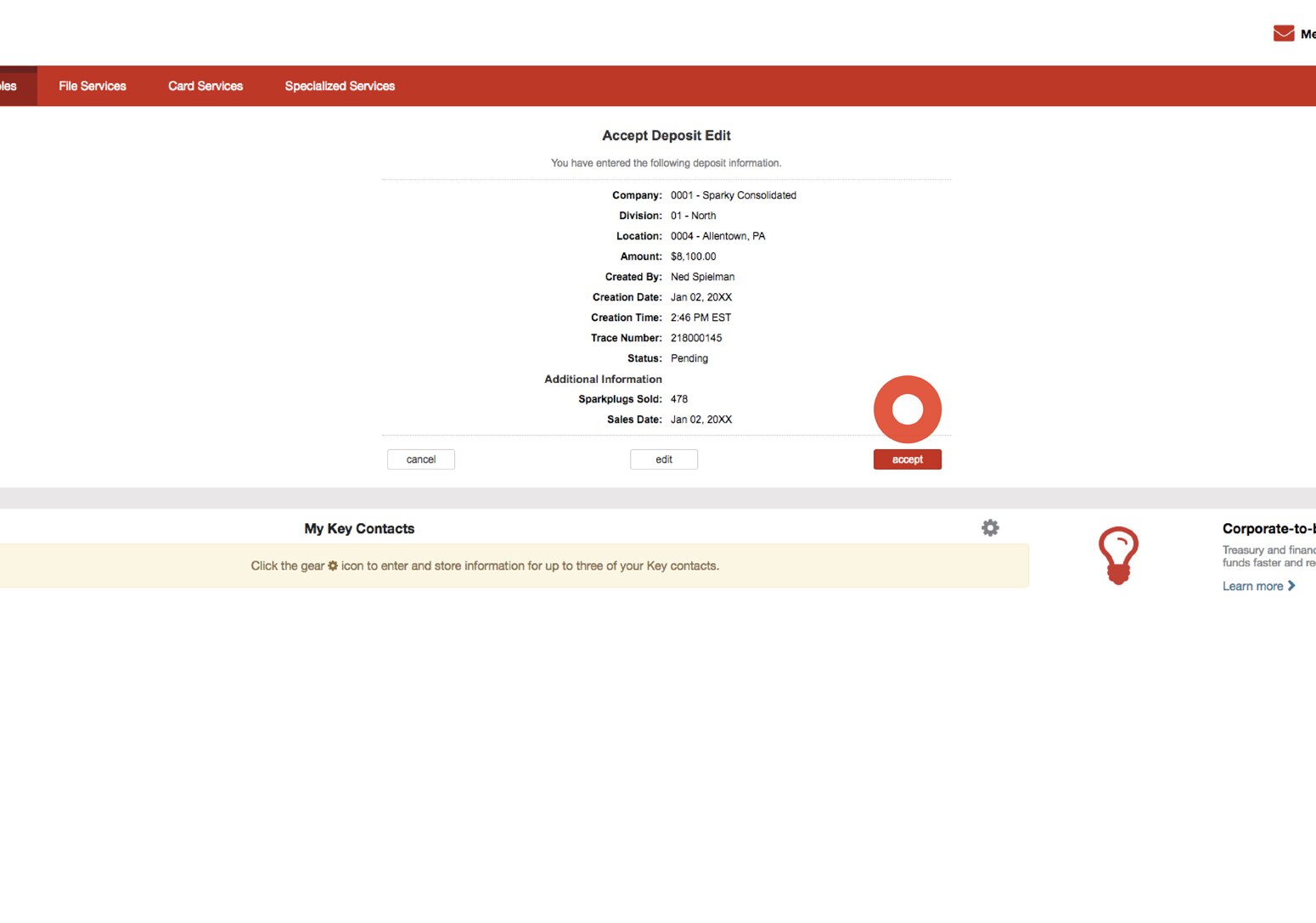Open the Specialized Services menu
Screen dimensions: 1316x923
point(340,86)
